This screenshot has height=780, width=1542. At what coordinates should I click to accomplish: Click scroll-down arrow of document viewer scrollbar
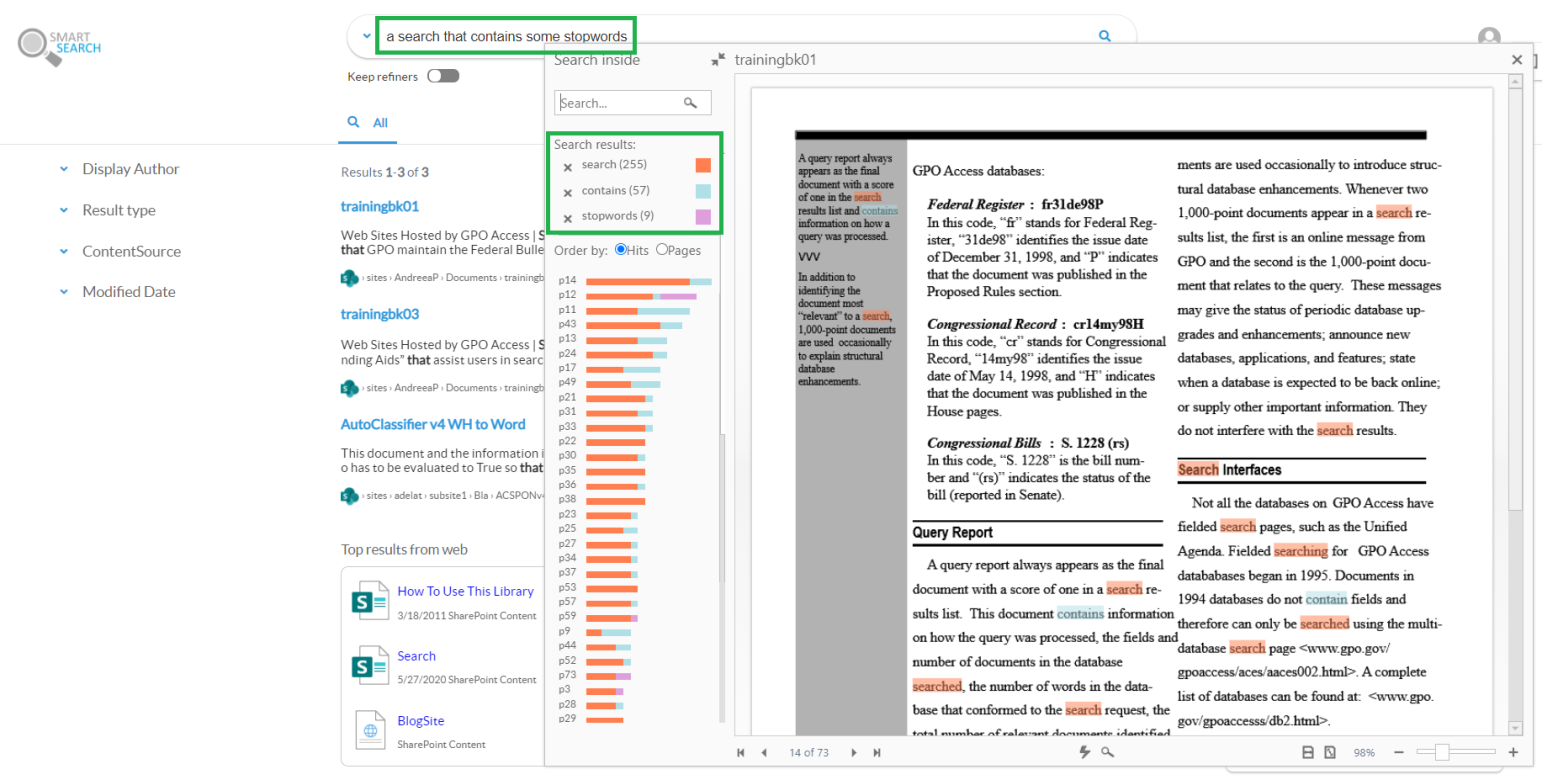[x=1516, y=729]
